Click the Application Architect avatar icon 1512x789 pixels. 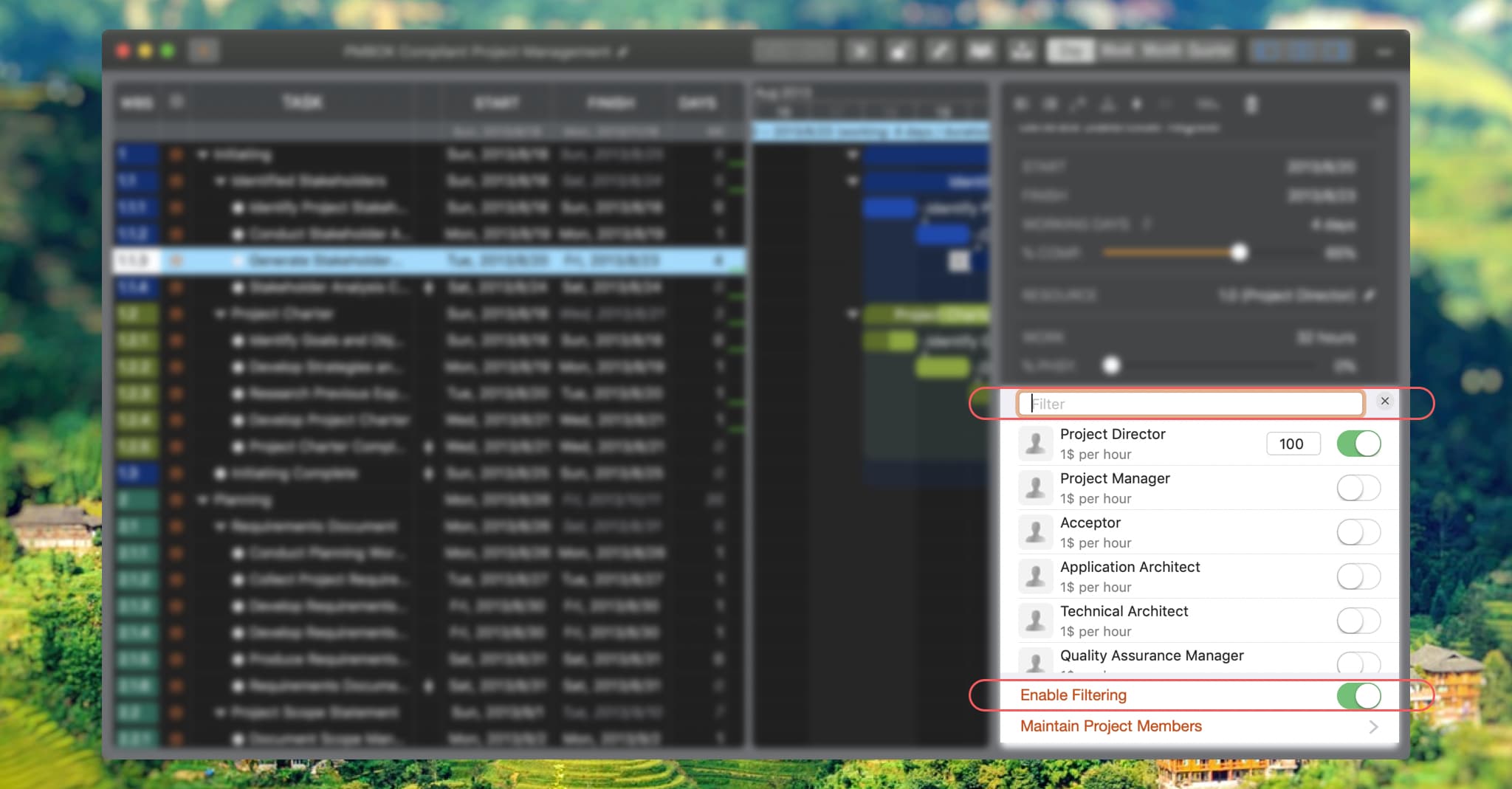click(1035, 576)
